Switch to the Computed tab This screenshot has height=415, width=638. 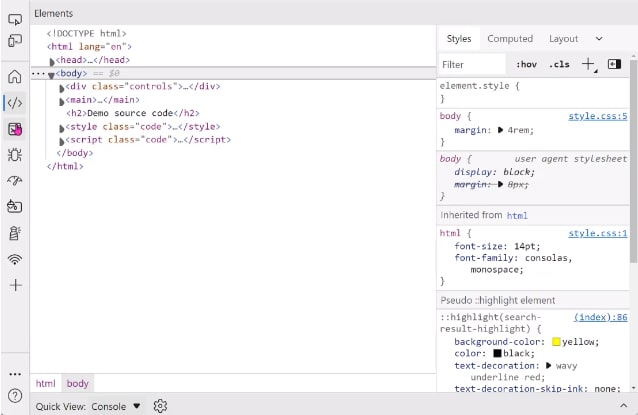[x=510, y=39]
